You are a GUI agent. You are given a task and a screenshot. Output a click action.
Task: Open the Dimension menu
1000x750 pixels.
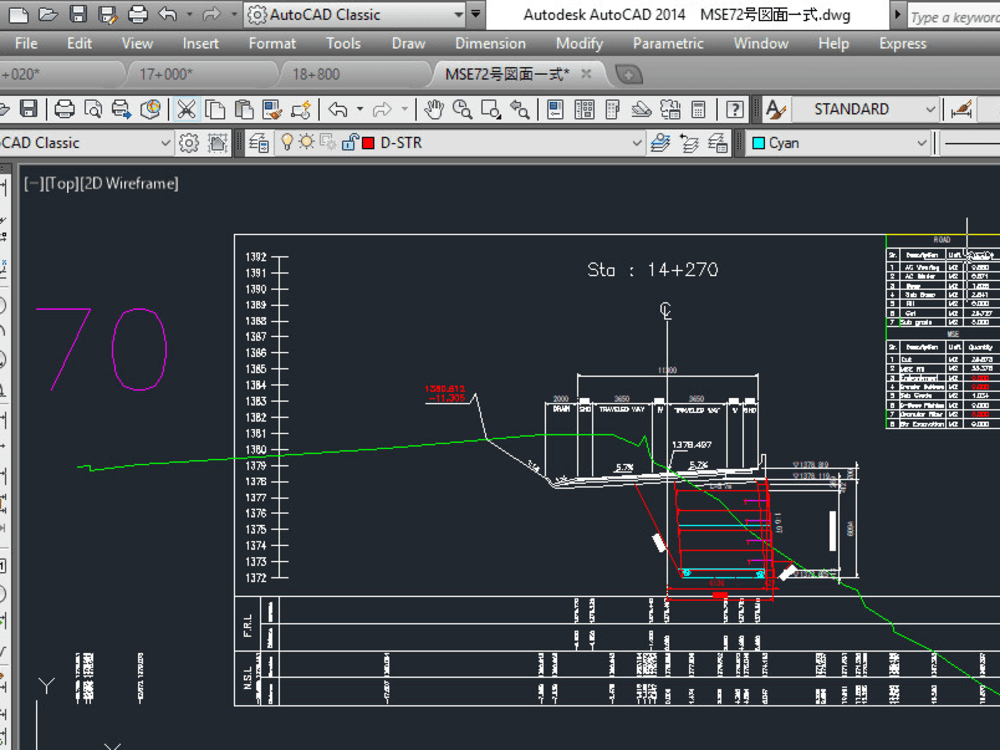click(x=490, y=43)
